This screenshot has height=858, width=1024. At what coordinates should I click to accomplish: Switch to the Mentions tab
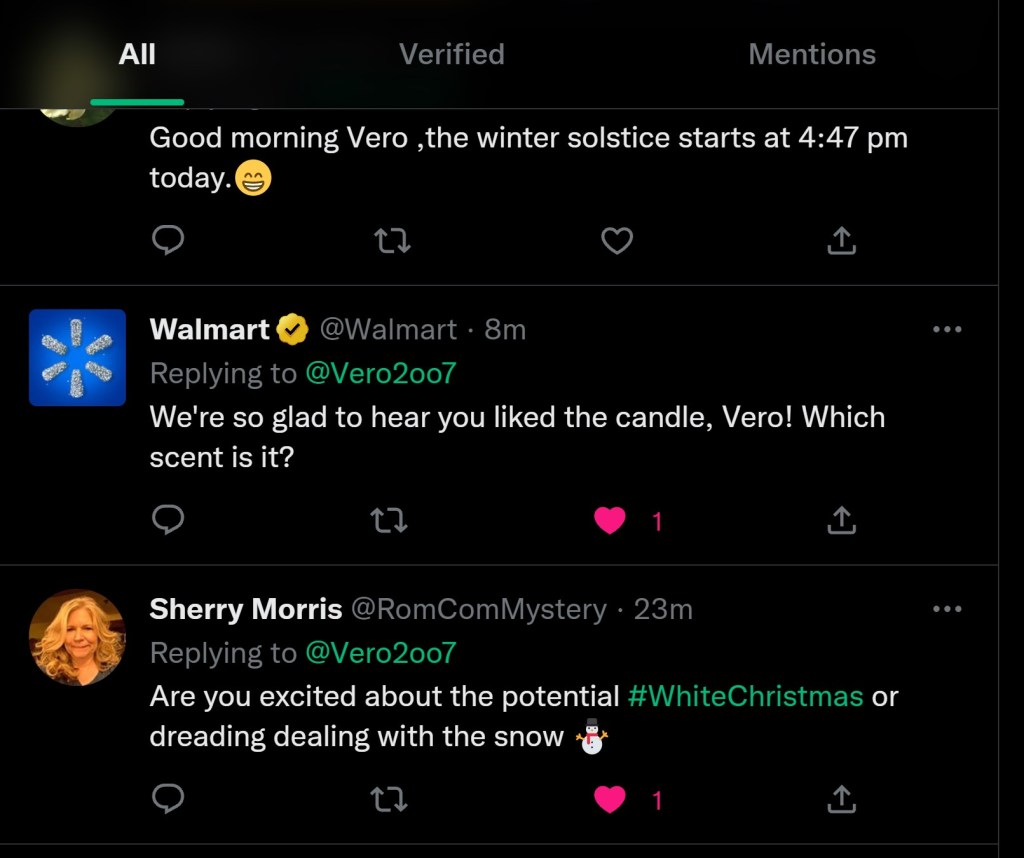(x=811, y=54)
